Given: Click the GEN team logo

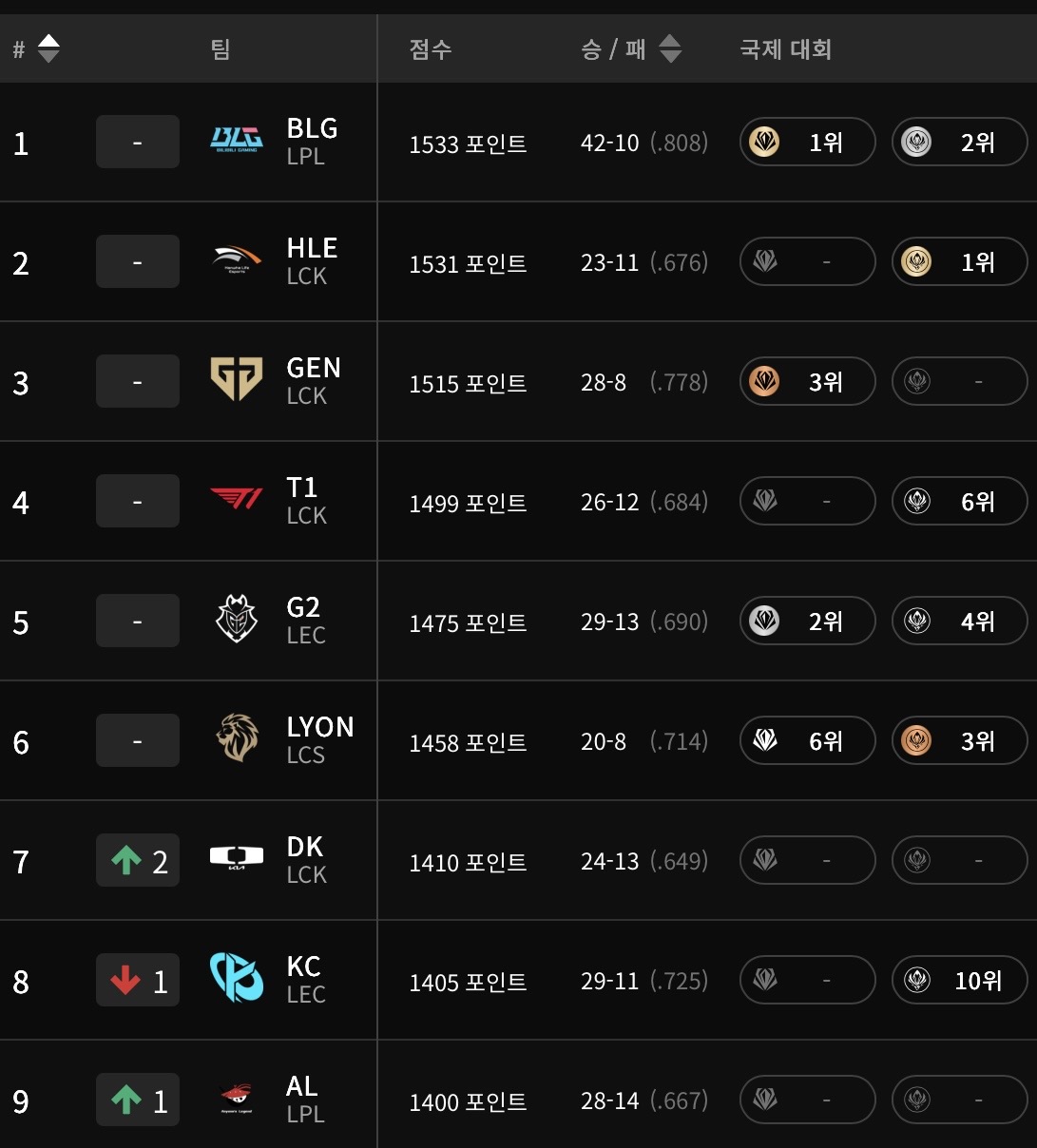Looking at the screenshot, I should point(236,378).
